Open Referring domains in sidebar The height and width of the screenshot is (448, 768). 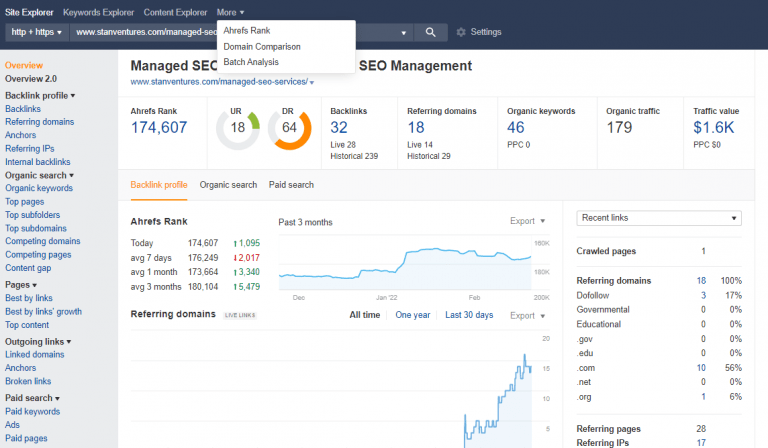click(x=40, y=122)
